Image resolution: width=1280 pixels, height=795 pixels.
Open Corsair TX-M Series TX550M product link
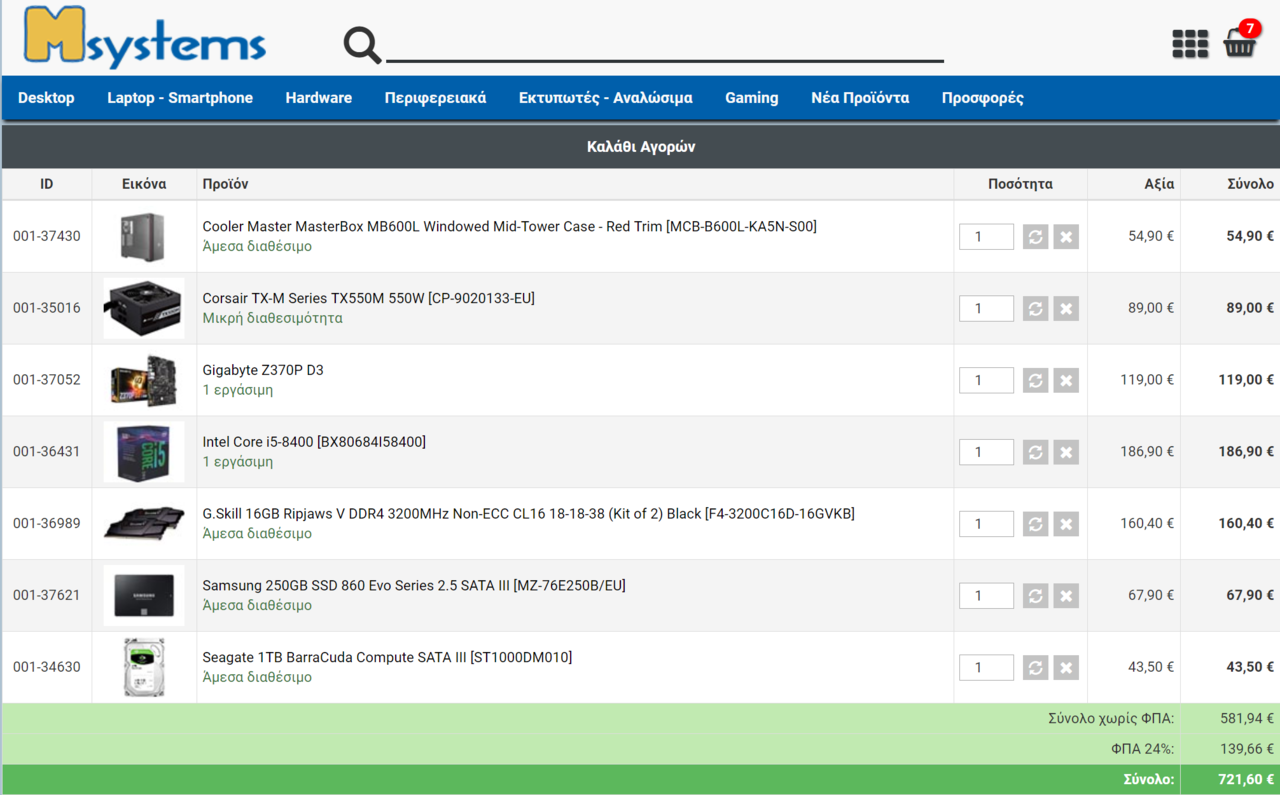(368, 298)
